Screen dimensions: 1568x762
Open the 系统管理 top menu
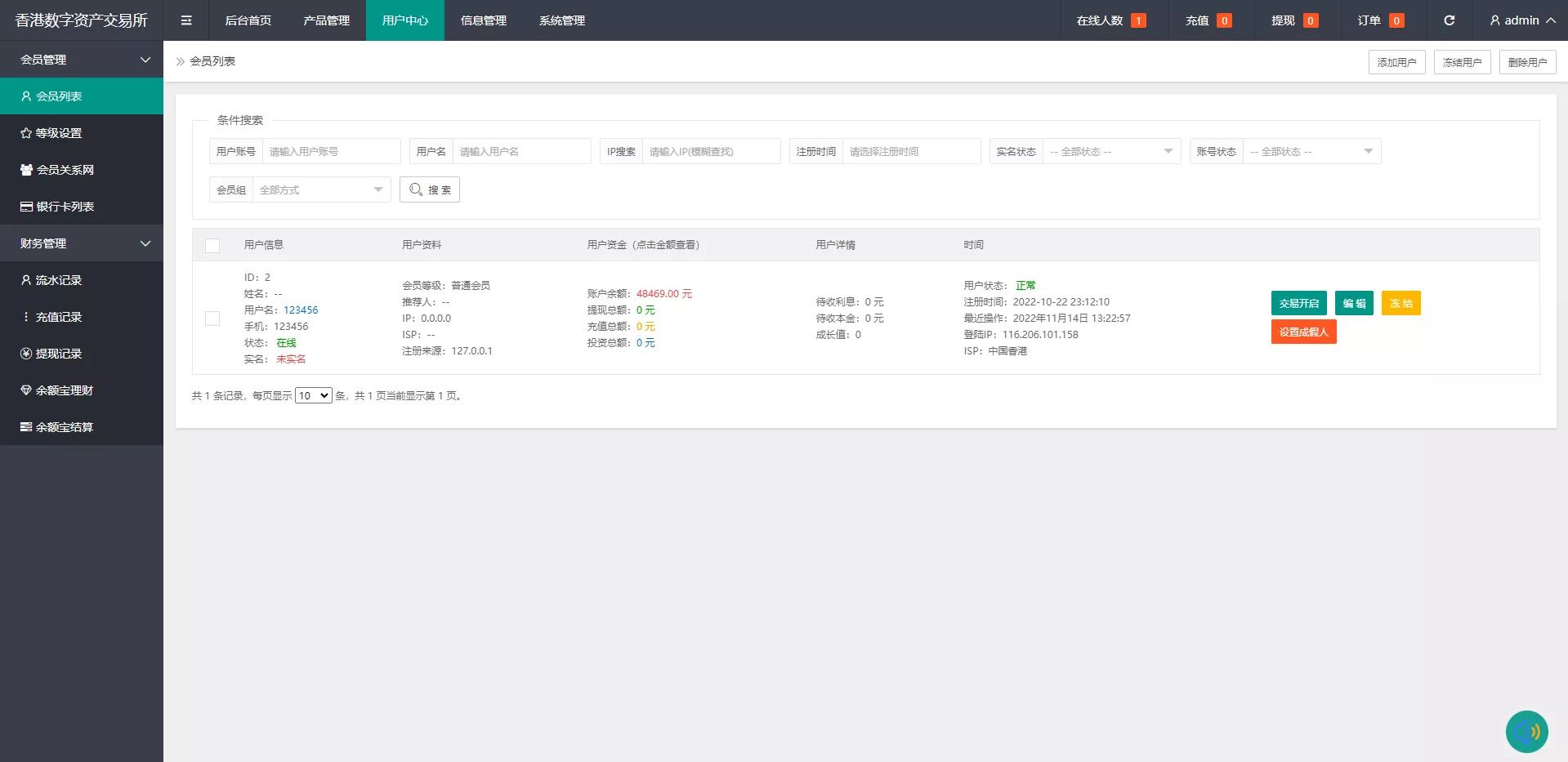click(x=561, y=20)
